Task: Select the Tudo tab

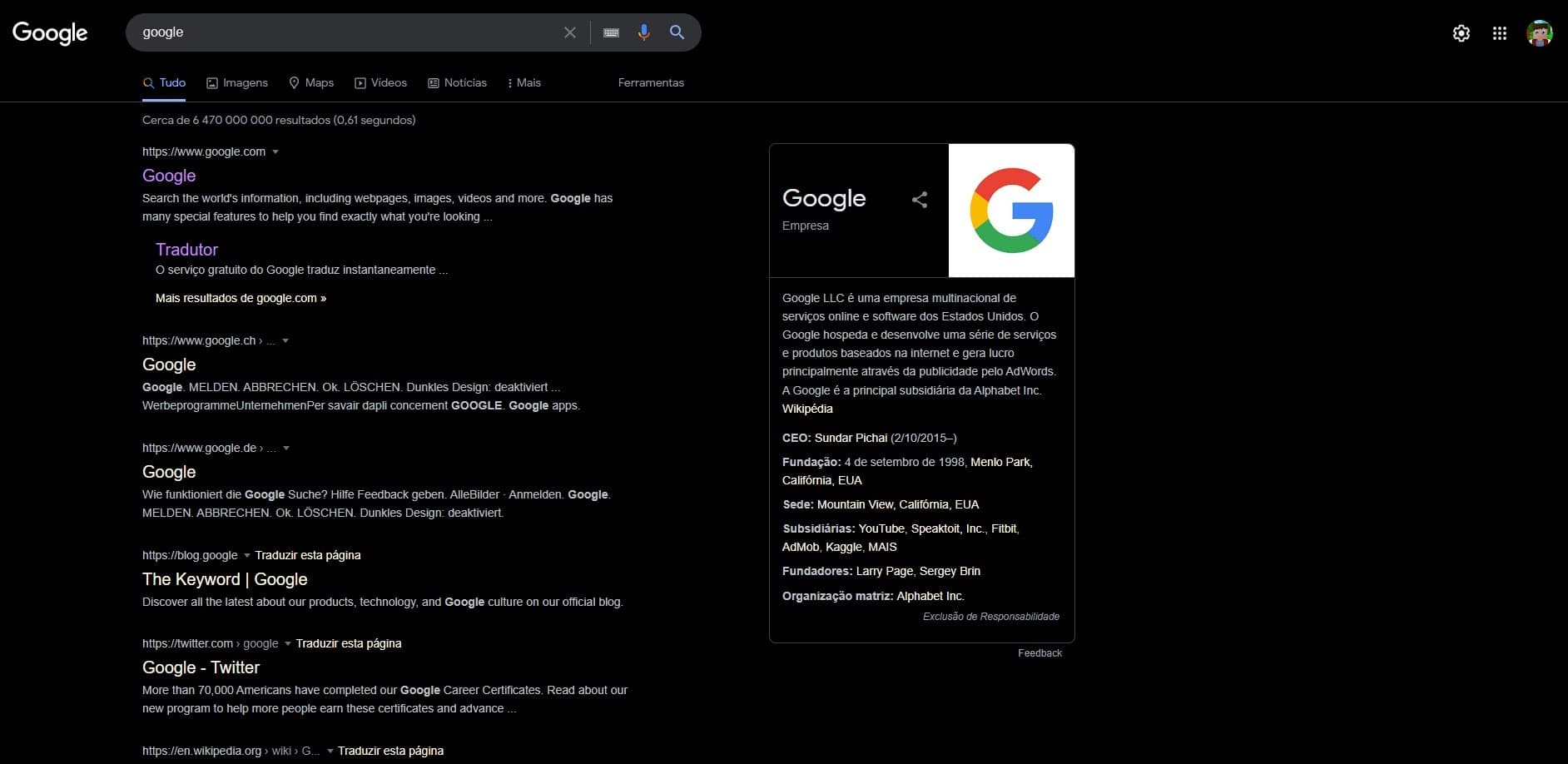Action: (x=164, y=82)
